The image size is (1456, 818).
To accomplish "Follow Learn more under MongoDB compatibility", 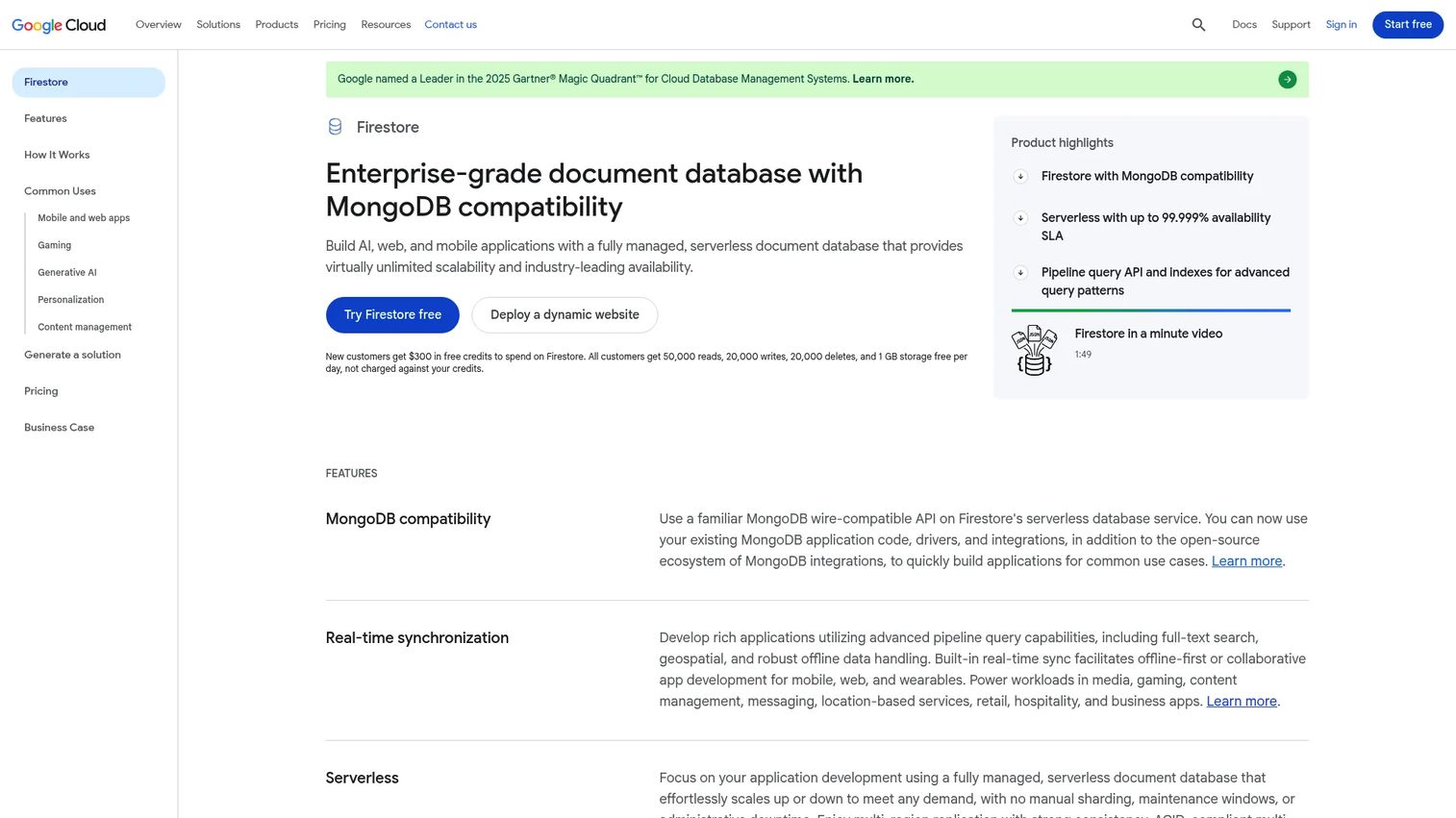I will [x=1246, y=561].
